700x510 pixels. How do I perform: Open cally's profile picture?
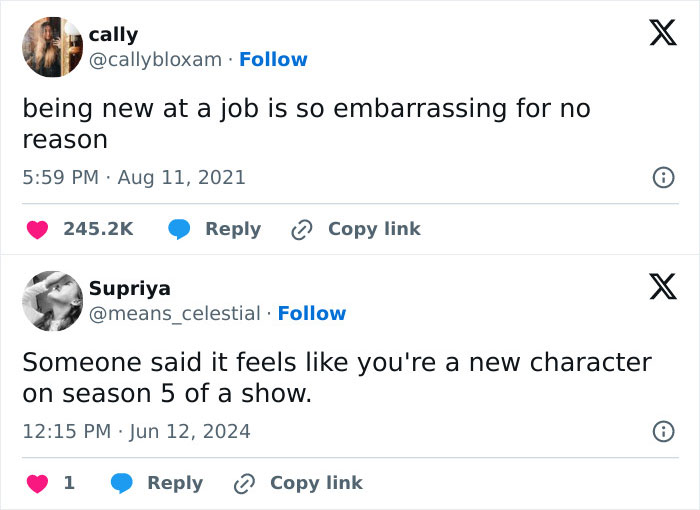[x=52, y=47]
